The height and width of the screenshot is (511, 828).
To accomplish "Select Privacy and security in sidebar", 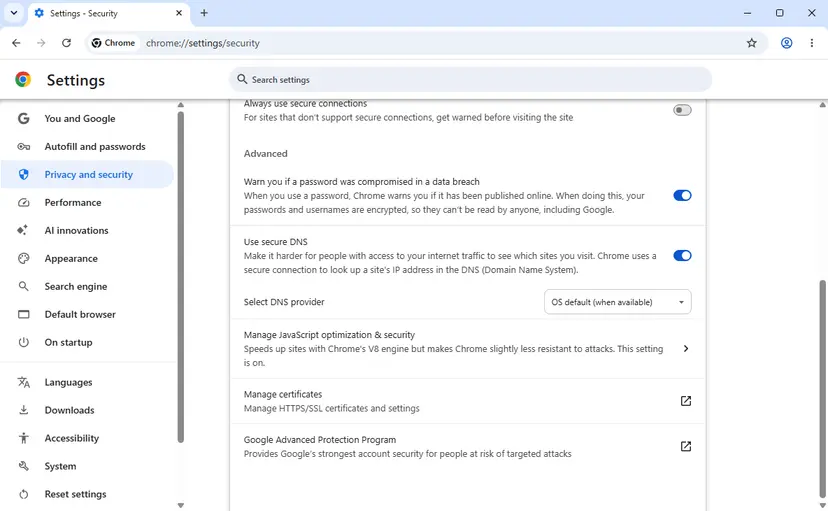I will coord(88,174).
